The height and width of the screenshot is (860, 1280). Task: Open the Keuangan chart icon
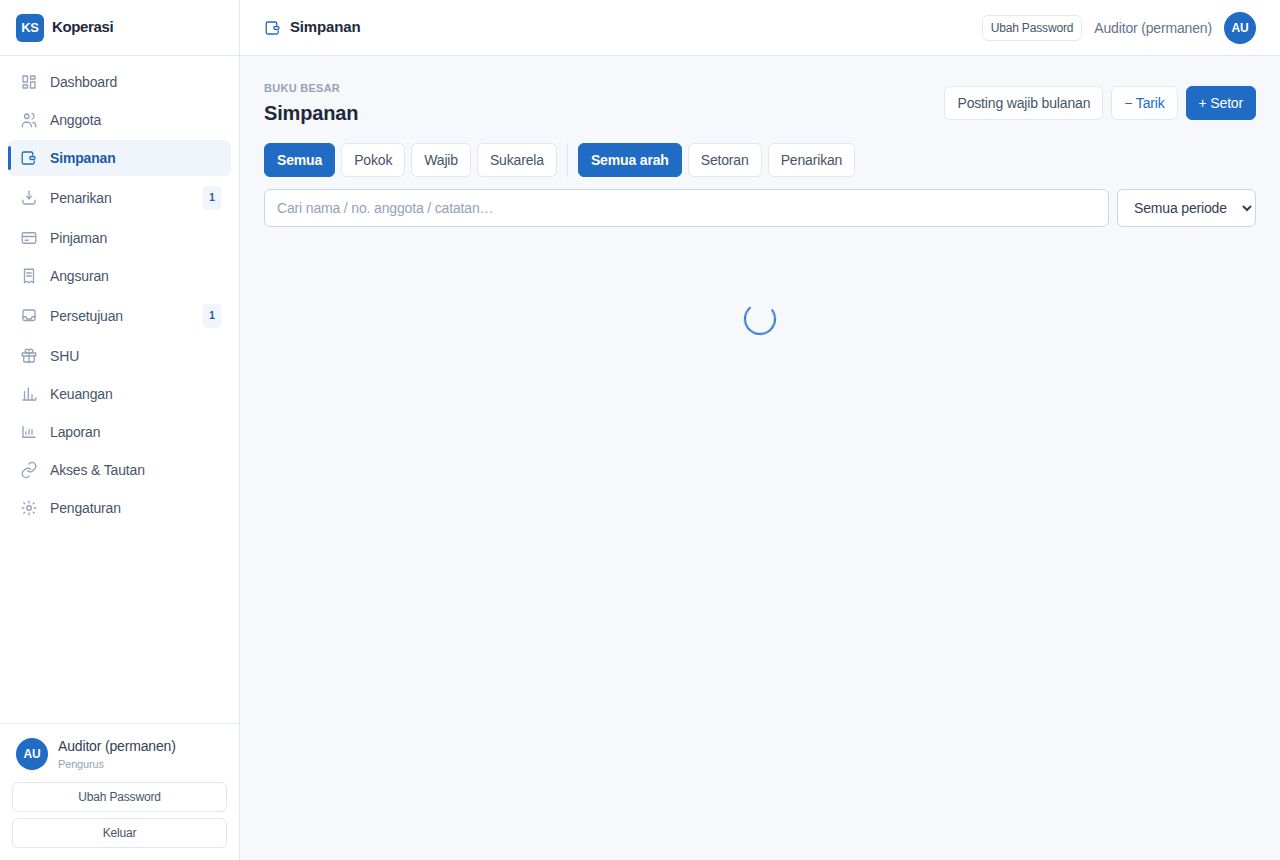coord(29,394)
